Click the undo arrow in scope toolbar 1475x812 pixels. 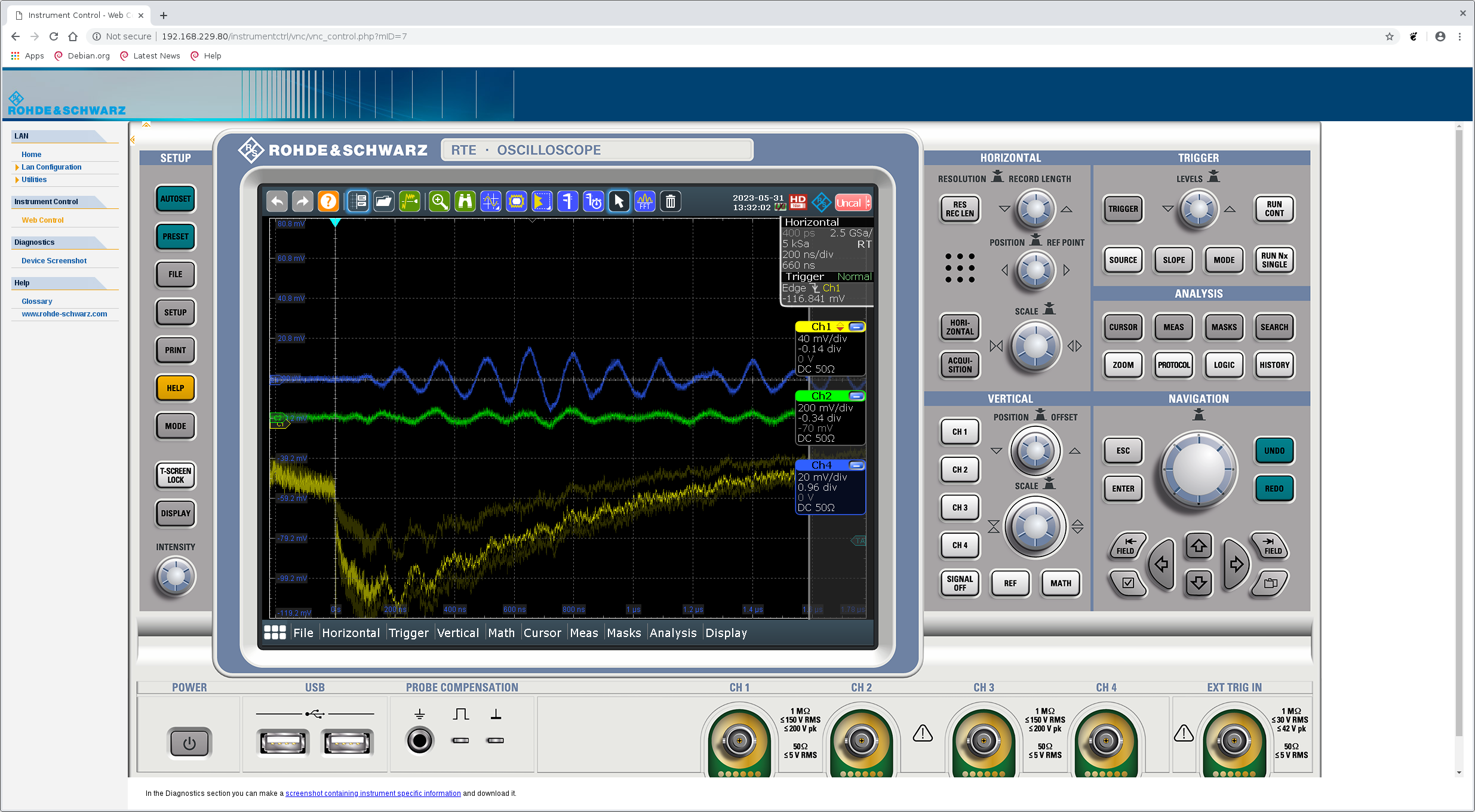point(277,202)
